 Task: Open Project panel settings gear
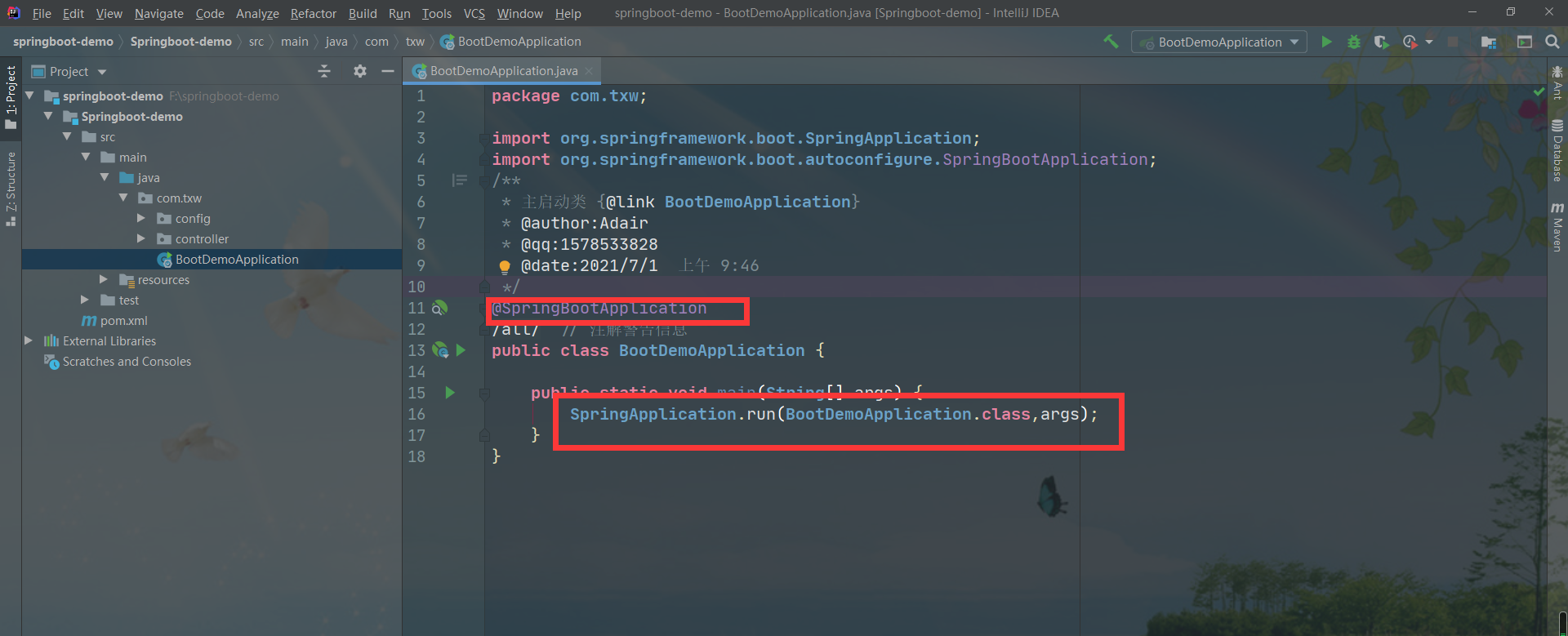[x=360, y=71]
